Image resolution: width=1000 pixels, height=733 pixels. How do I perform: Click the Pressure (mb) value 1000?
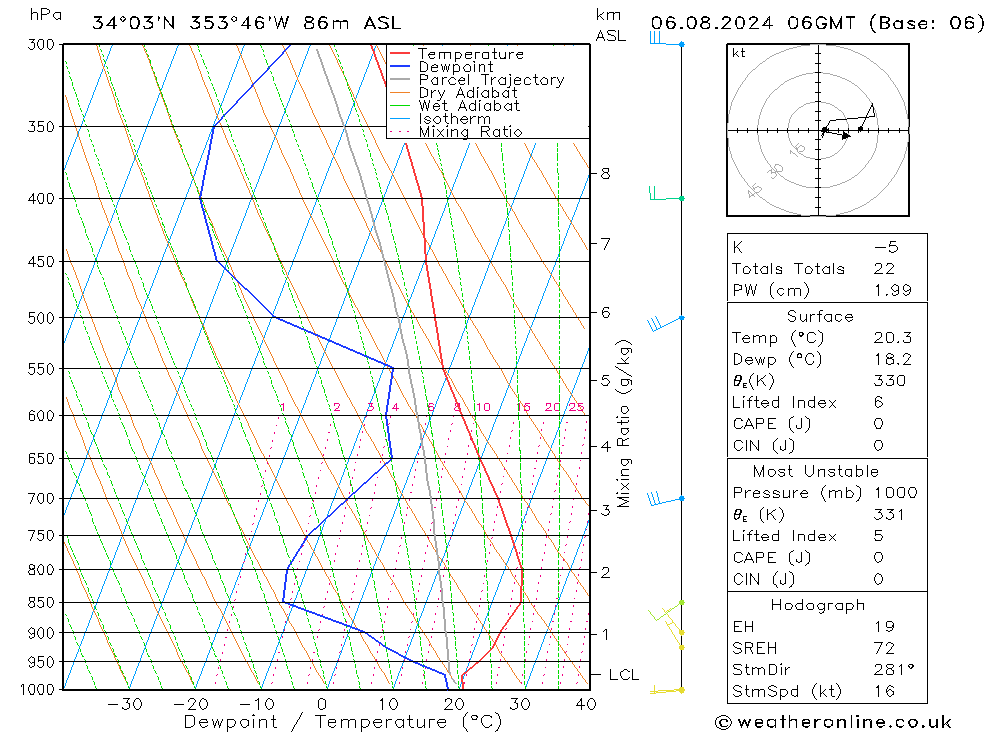point(895,492)
